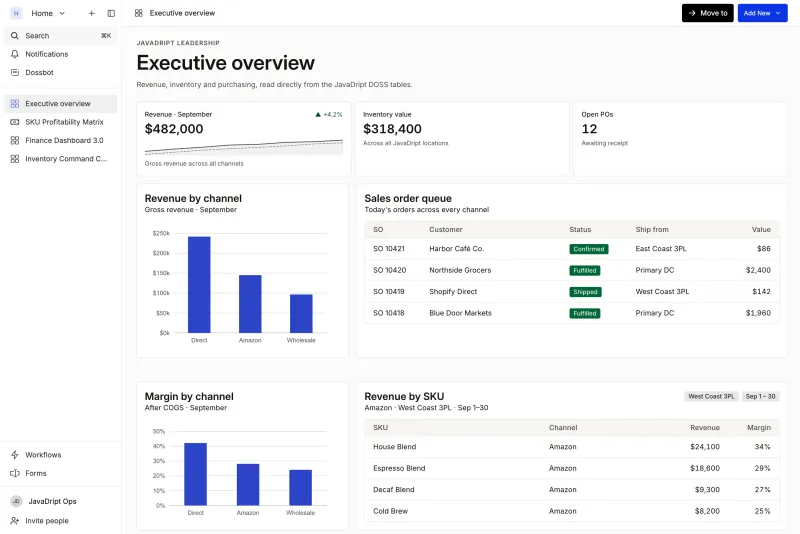Open Dossbot from sidebar
The width and height of the screenshot is (800, 534).
tap(61, 72)
